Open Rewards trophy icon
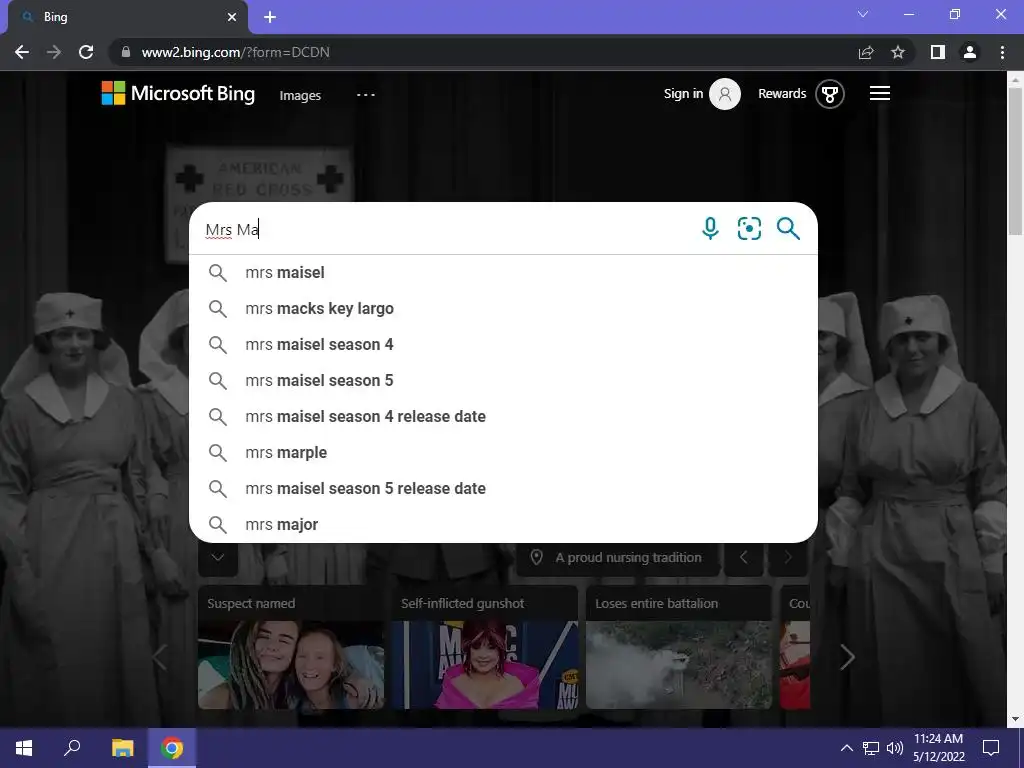This screenshot has height=768, width=1024. point(829,94)
